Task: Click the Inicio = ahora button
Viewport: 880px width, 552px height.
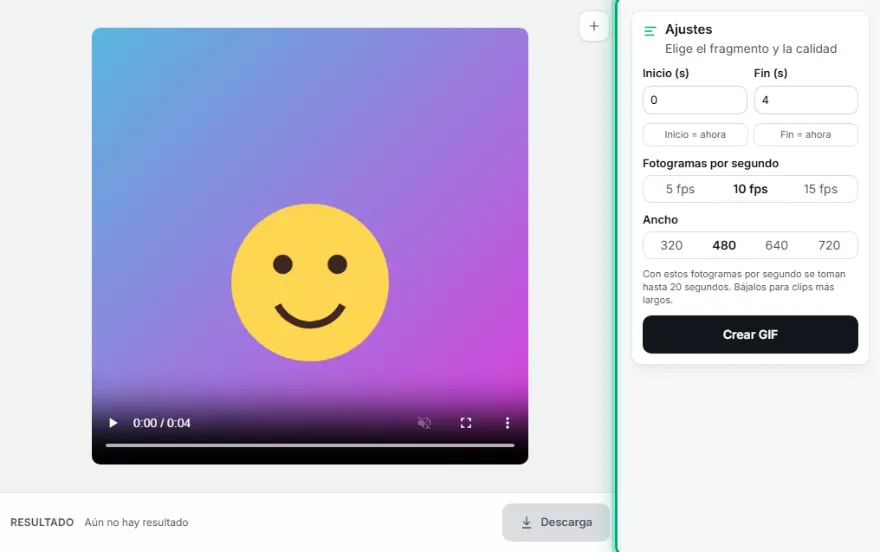Action: click(695, 135)
